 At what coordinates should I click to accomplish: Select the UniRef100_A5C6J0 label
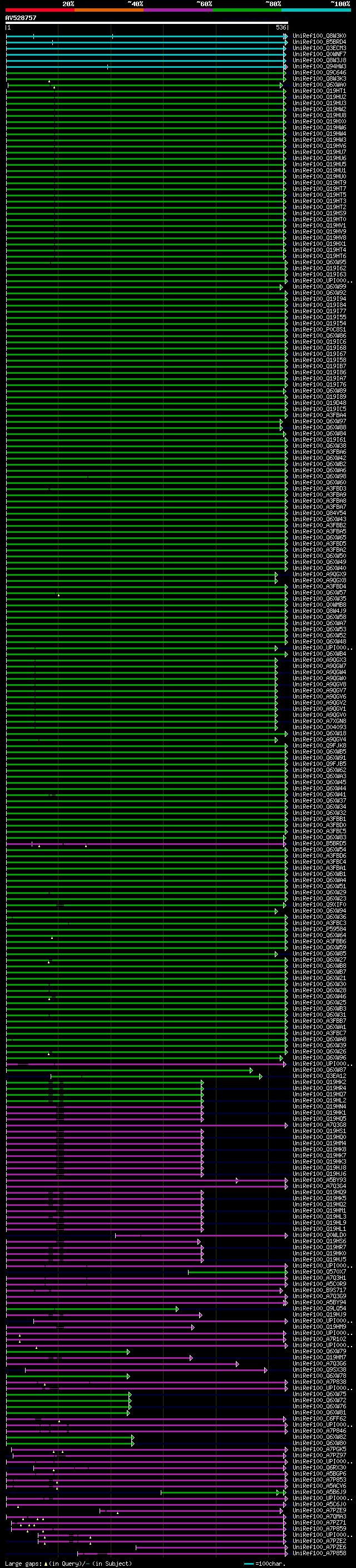tap(319, 1504)
